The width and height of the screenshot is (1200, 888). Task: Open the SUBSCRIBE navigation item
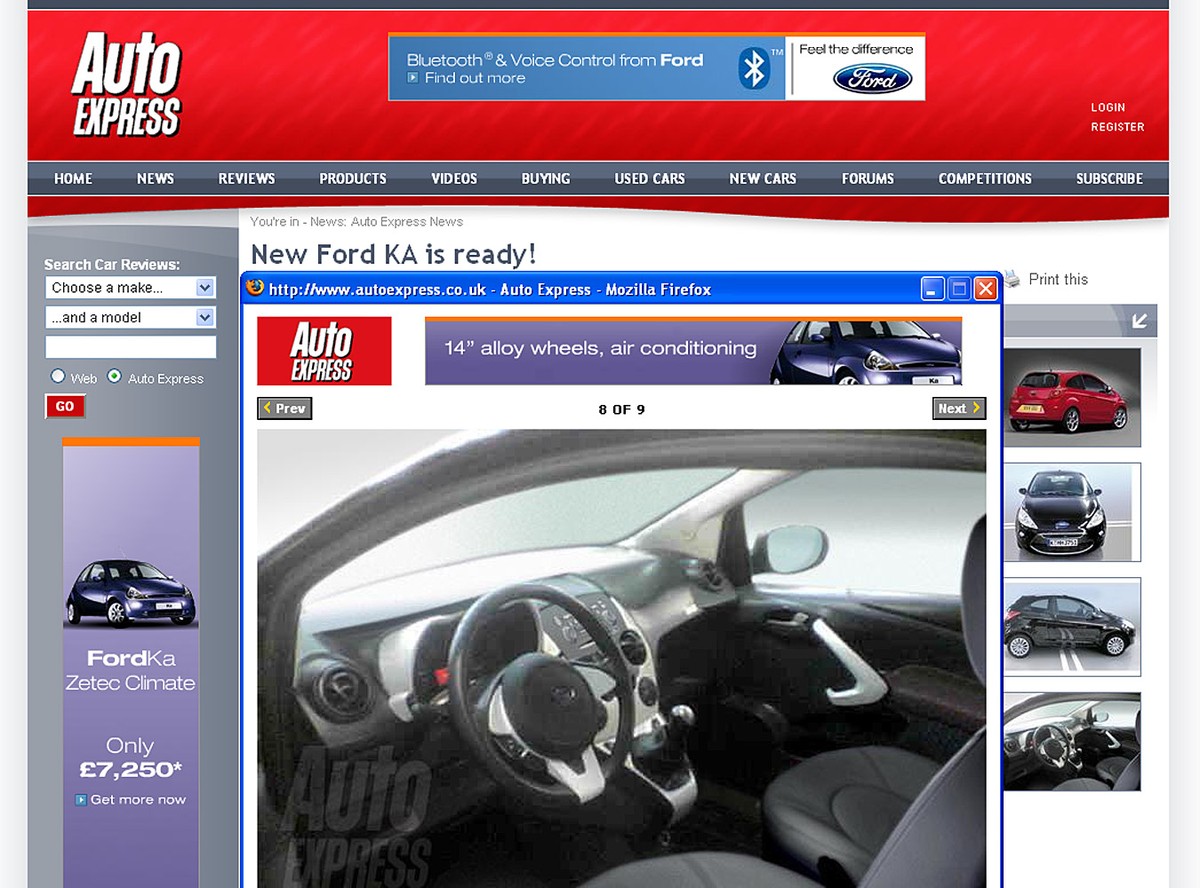(x=1109, y=179)
